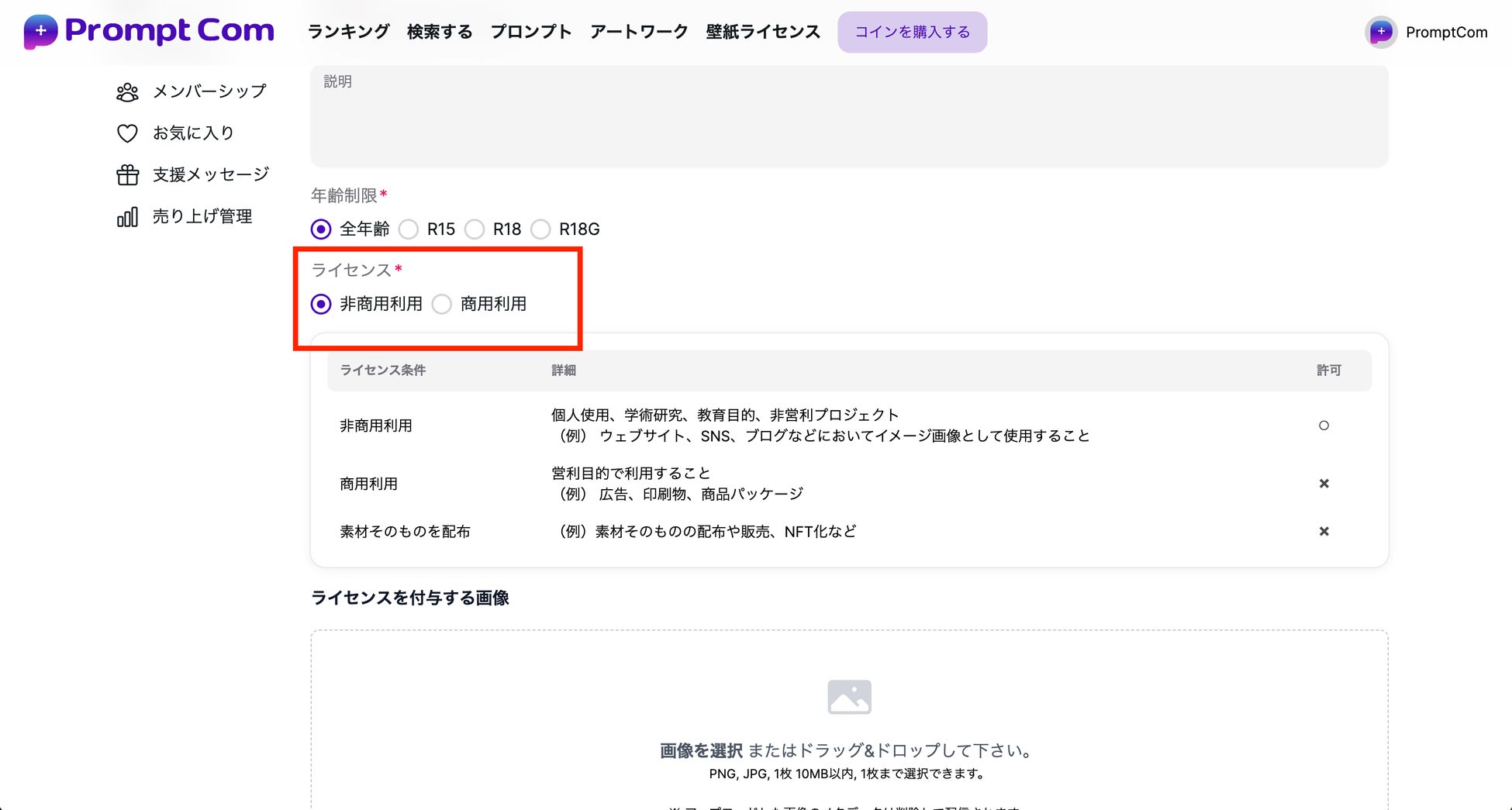Click the 画像を選択 upload link

click(701, 750)
